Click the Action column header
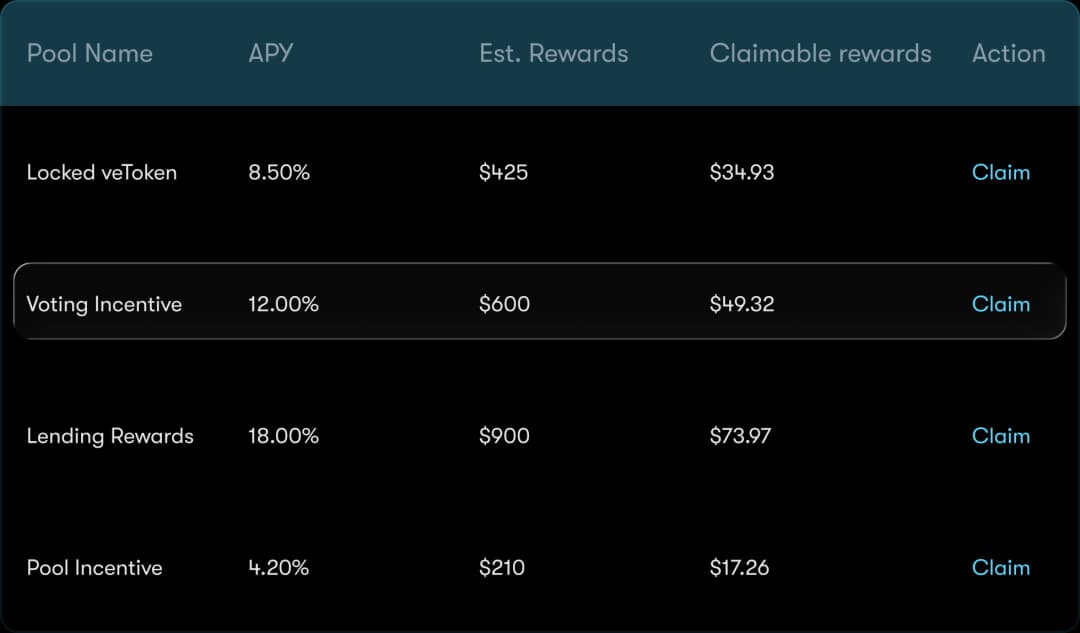Viewport: 1080px width, 633px height. click(1008, 54)
